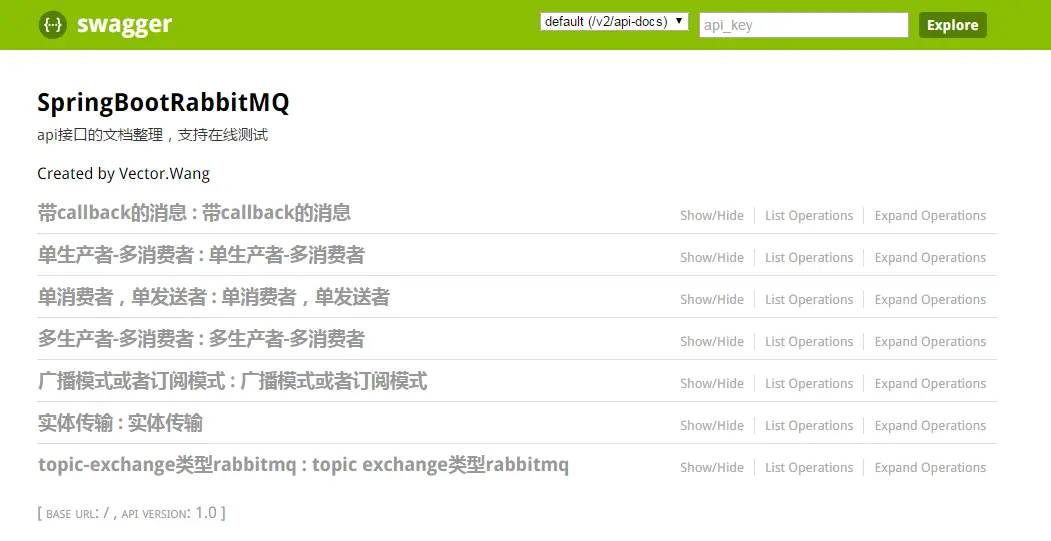The width and height of the screenshot is (1051, 541).
Task: Expand the 广播模式或者订阅模式 API section heading
Action: coord(233,381)
